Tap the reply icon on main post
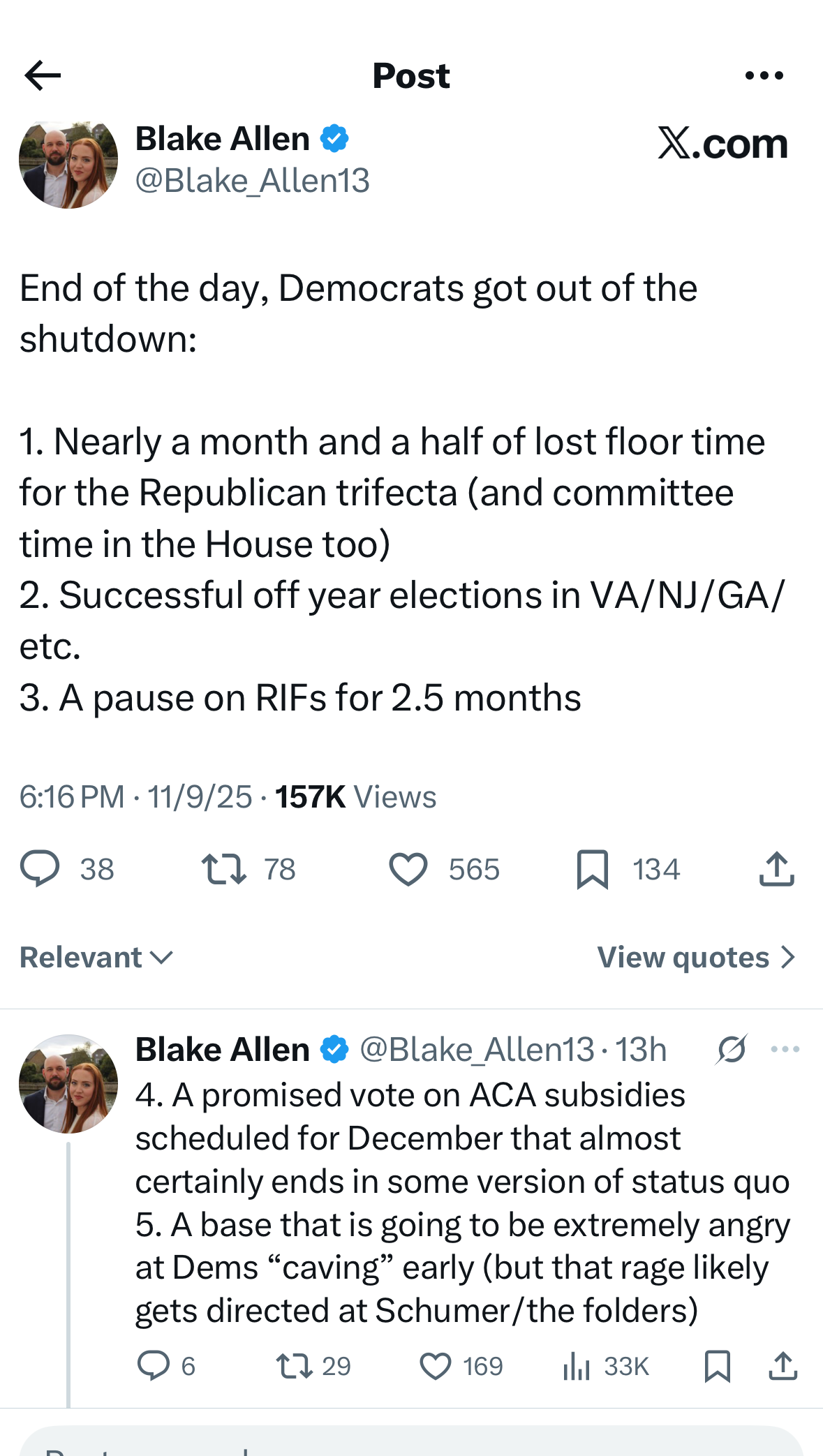This screenshot has height=1456, width=823. [40, 869]
